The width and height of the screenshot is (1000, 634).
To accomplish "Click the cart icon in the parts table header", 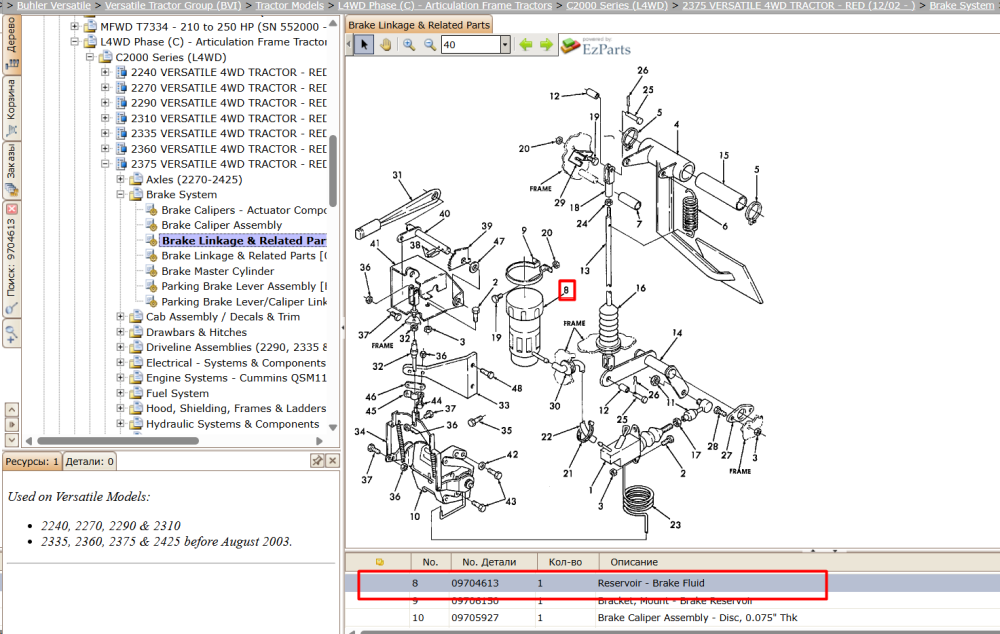I will pos(379,562).
